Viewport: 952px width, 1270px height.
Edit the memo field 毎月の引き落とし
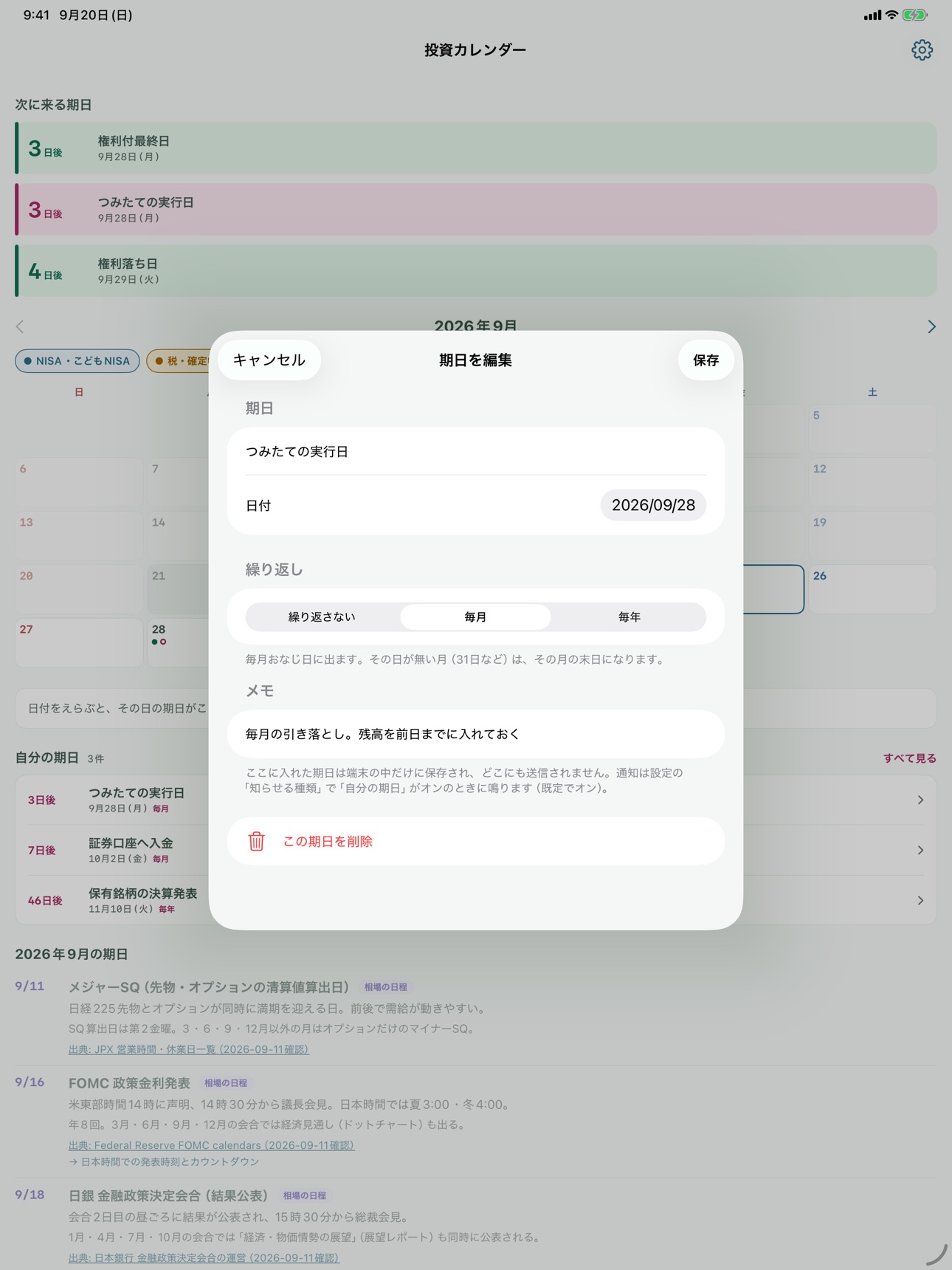pyautogui.click(x=476, y=734)
